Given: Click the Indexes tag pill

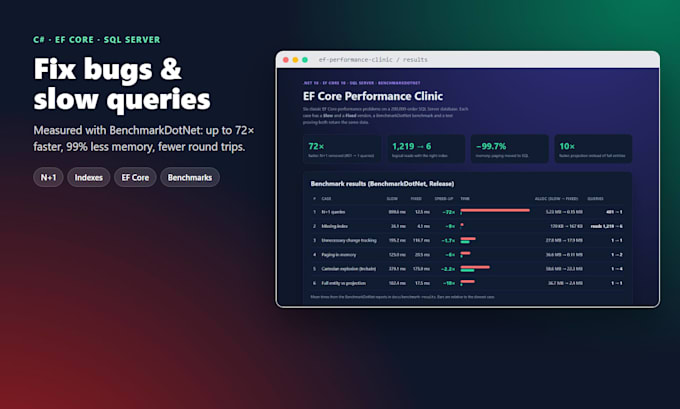Looking at the screenshot, I should click(88, 177).
